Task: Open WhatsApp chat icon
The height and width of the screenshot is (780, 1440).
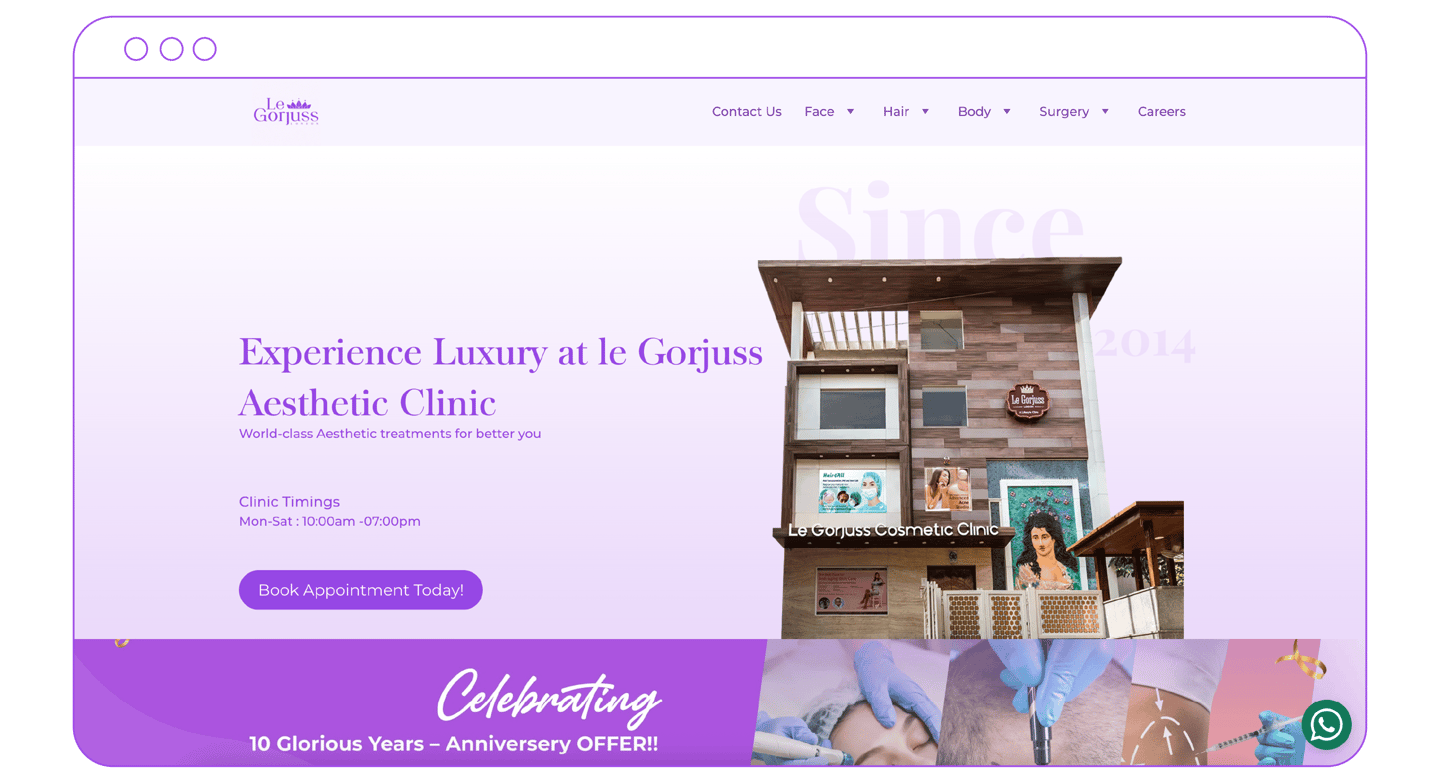Action: point(1327,724)
